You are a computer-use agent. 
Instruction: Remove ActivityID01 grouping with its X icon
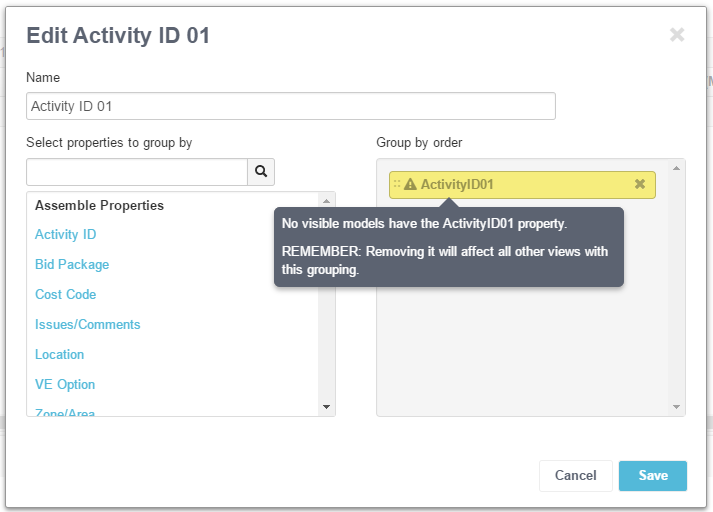click(x=640, y=184)
